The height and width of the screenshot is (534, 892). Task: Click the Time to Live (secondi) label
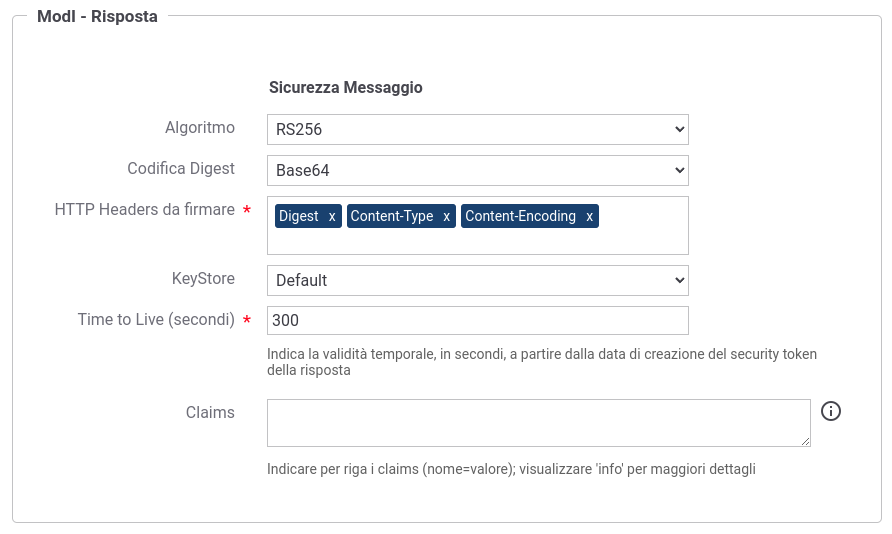(x=156, y=320)
